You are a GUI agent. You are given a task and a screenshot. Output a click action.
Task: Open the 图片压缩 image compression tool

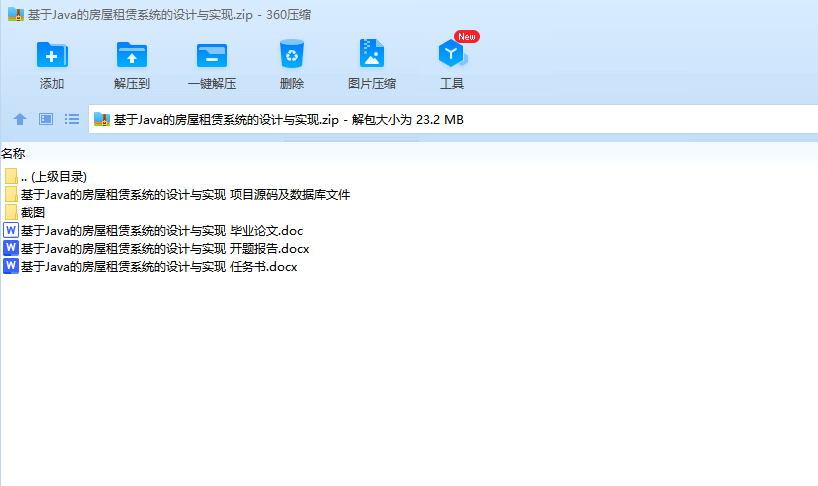pos(371,54)
